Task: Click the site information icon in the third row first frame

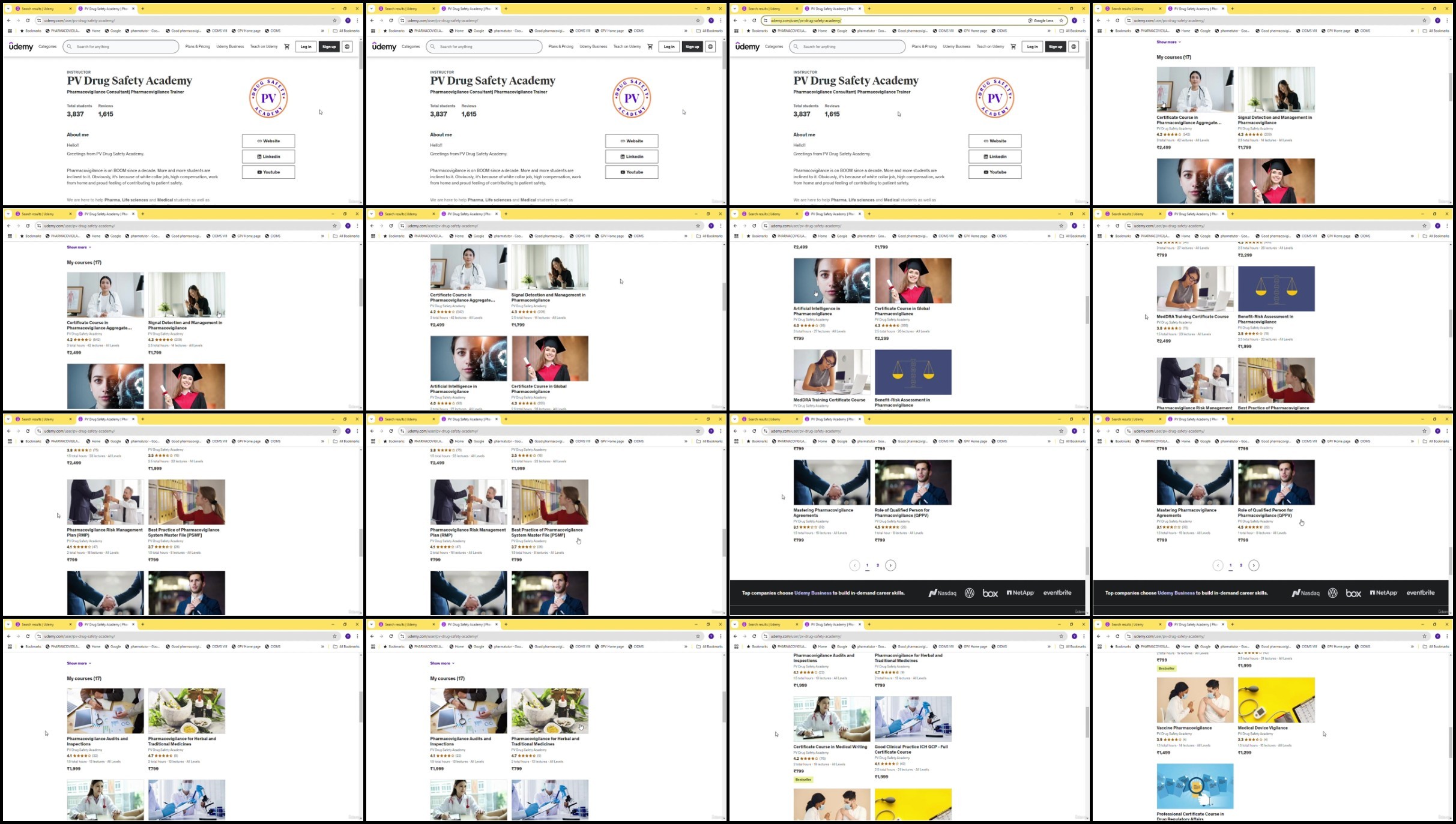Action: tap(39, 431)
